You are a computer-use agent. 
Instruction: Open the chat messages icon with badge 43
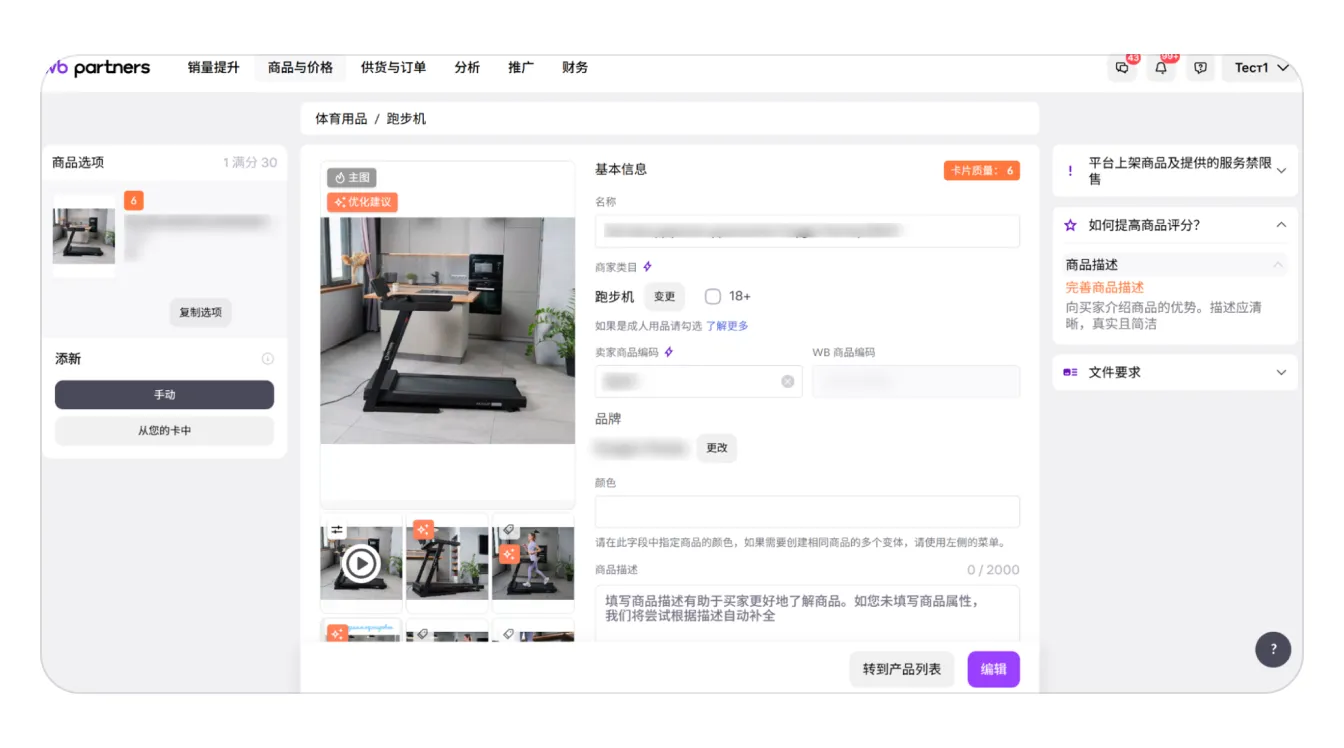coord(1122,68)
